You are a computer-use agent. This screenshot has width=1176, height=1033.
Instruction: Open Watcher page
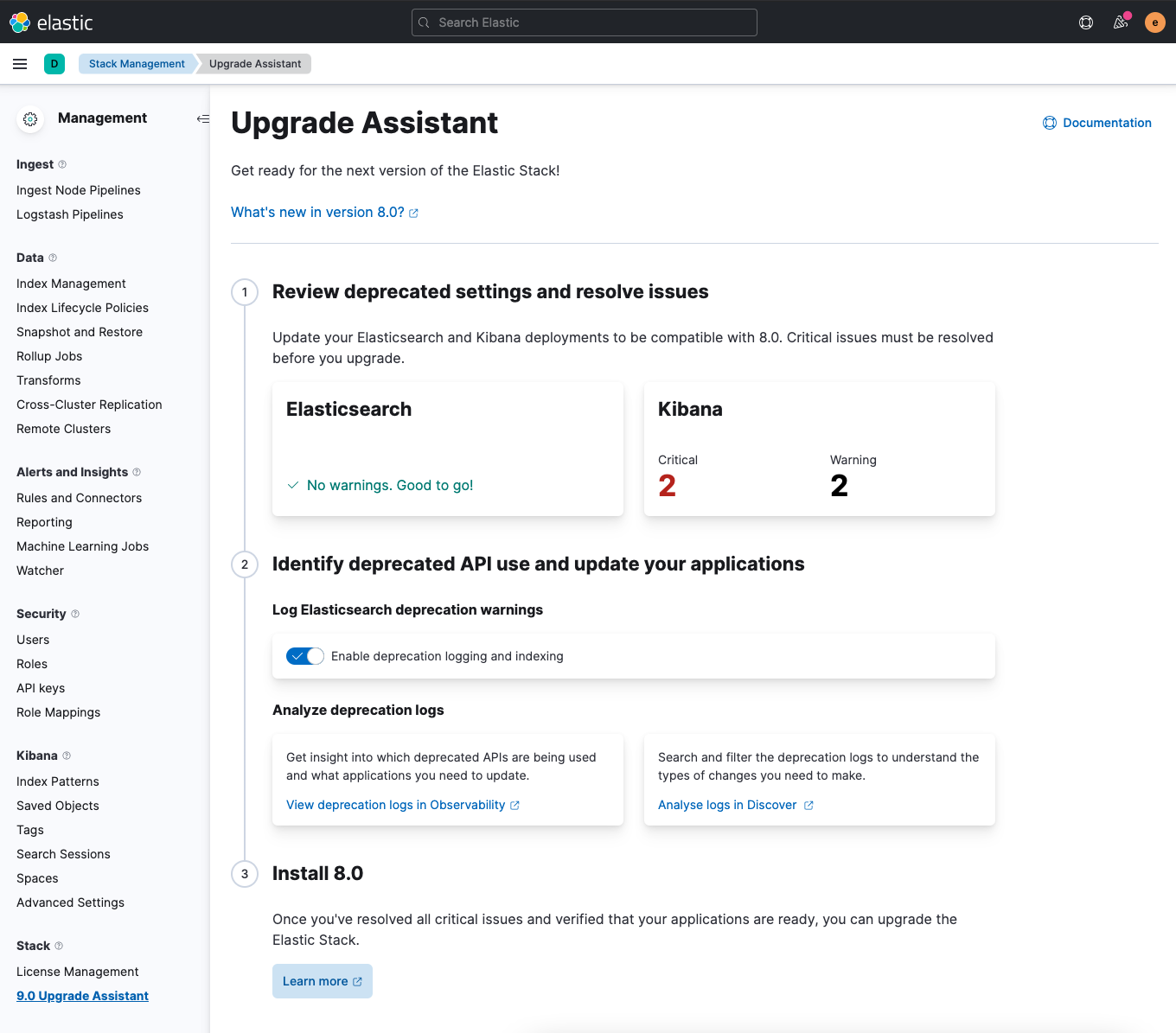pos(40,571)
